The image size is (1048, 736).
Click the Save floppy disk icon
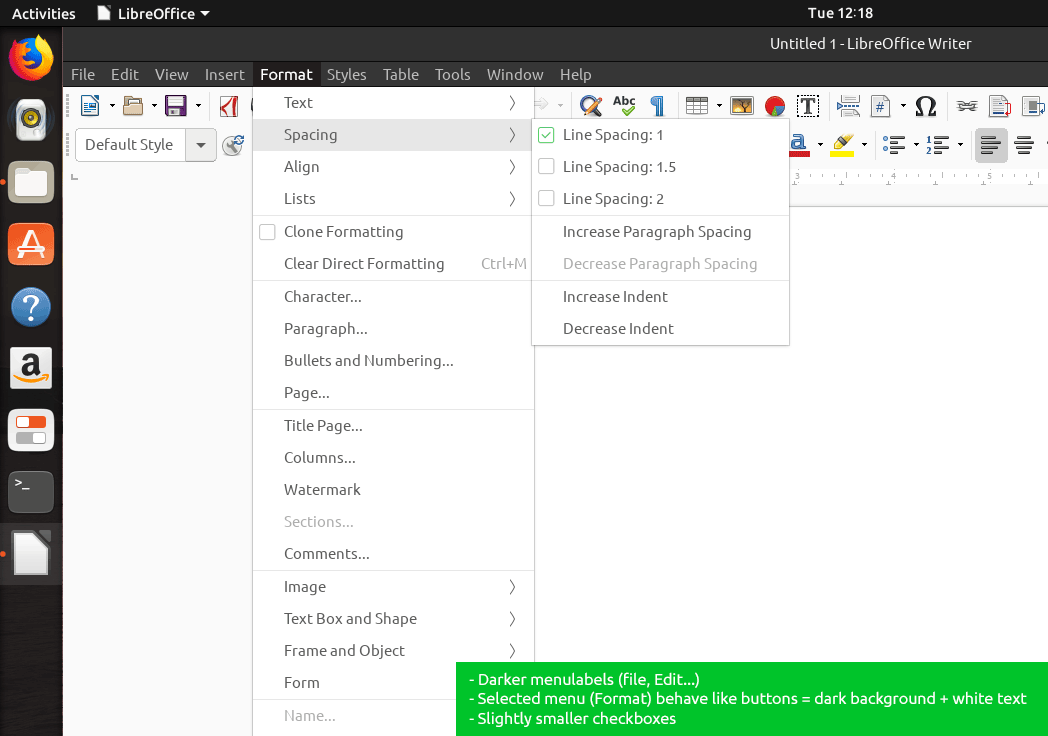click(176, 106)
